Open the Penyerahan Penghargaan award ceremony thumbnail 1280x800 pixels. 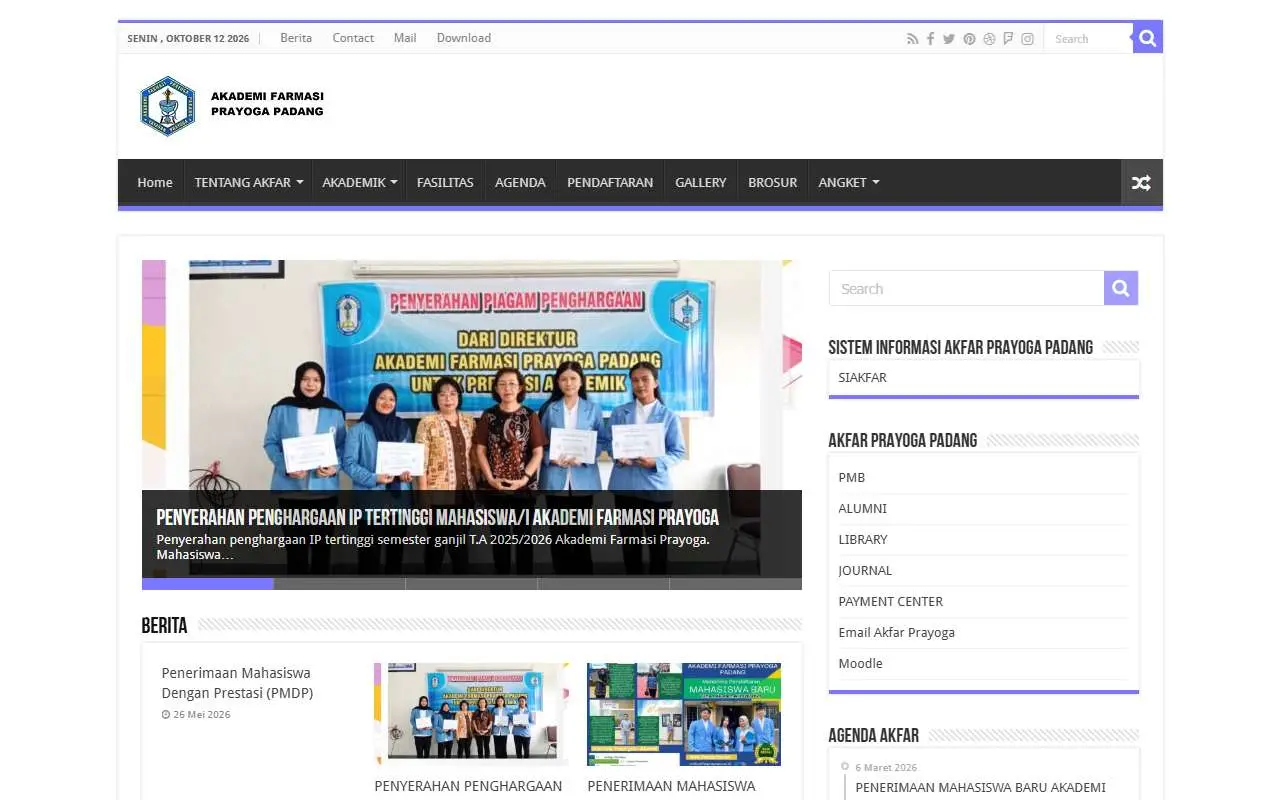click(472, 714)
